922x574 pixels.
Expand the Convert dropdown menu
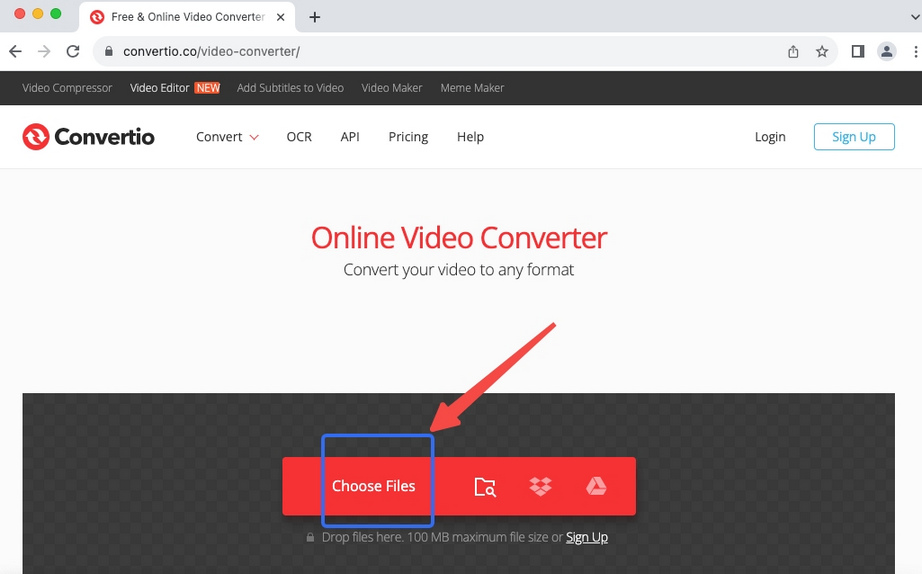click(227, 136)
